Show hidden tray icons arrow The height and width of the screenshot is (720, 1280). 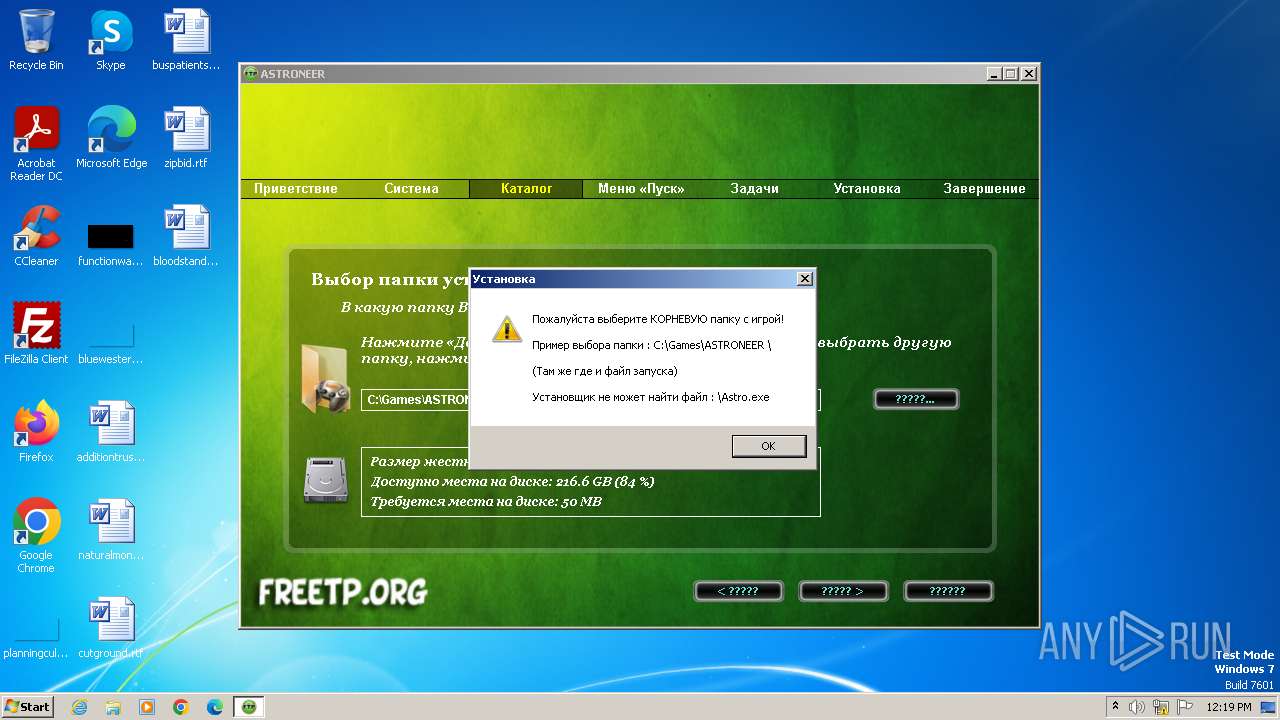[1115, 707]
